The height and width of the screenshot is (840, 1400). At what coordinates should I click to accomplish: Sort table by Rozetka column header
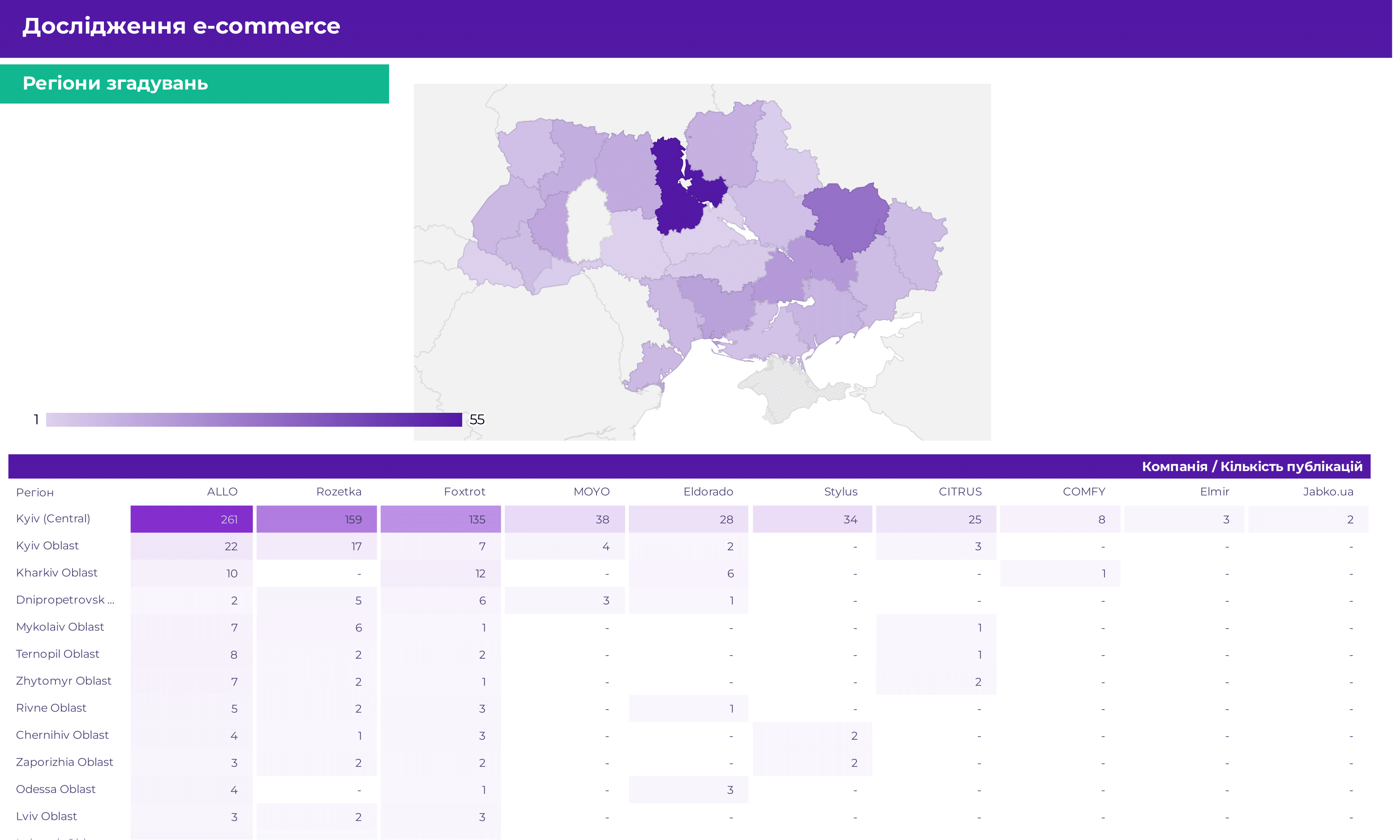point(339,492)
